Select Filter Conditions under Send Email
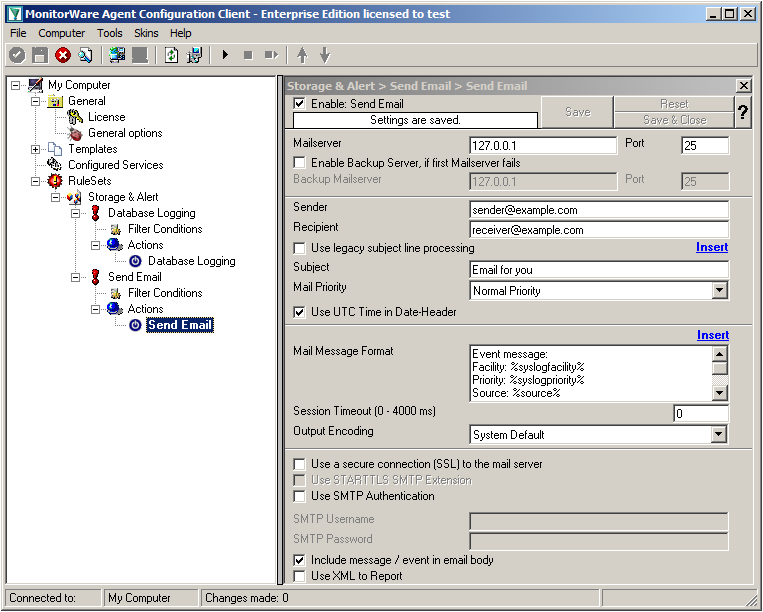The image size is (763, 612). [x=165, y=293]
